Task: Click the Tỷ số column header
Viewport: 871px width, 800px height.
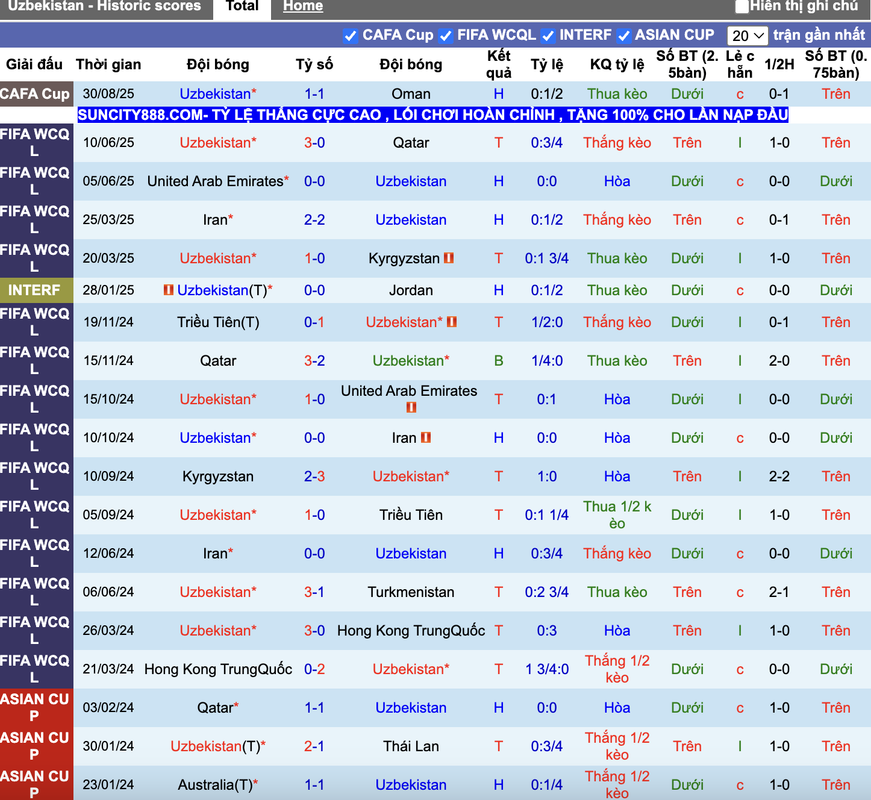Action: (314, 64)
